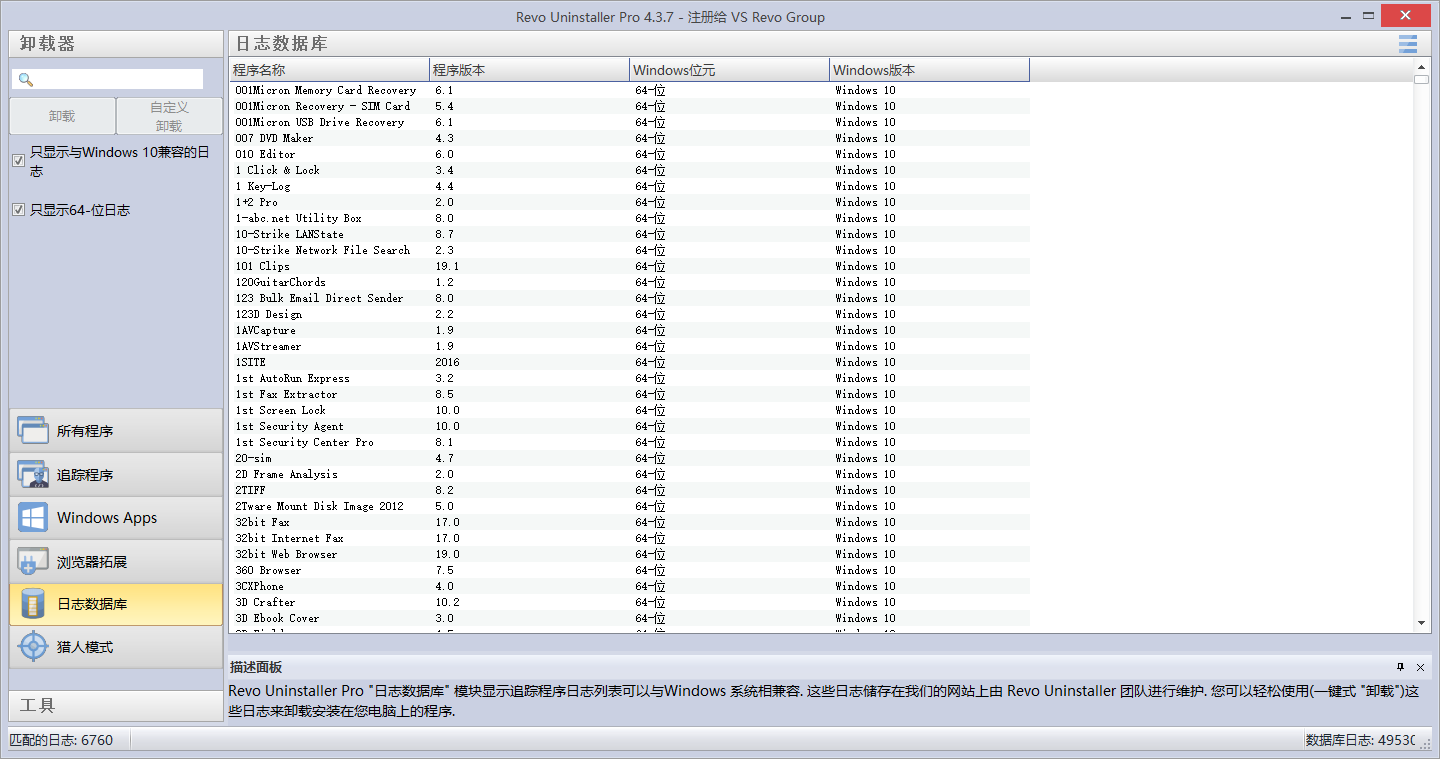Select the 32bit Internet Fax row
Screen dimensions: 1440x759
(630, 538)
